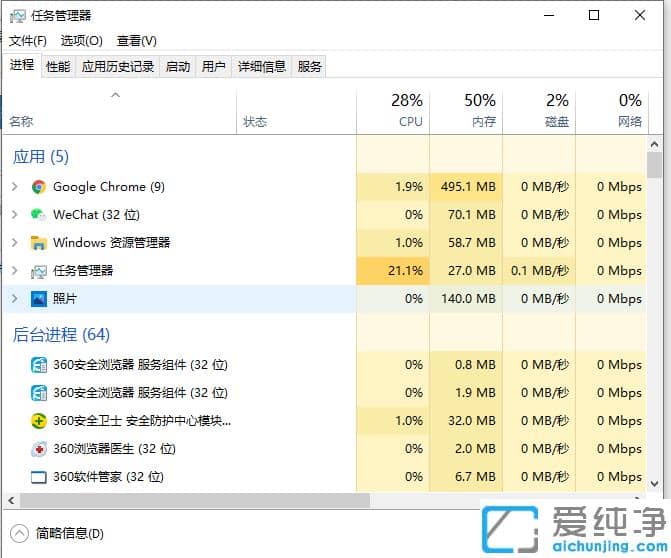Switch to the 启动 tab
The height and width of the screenshot is (558, 671).
point(177,67)
